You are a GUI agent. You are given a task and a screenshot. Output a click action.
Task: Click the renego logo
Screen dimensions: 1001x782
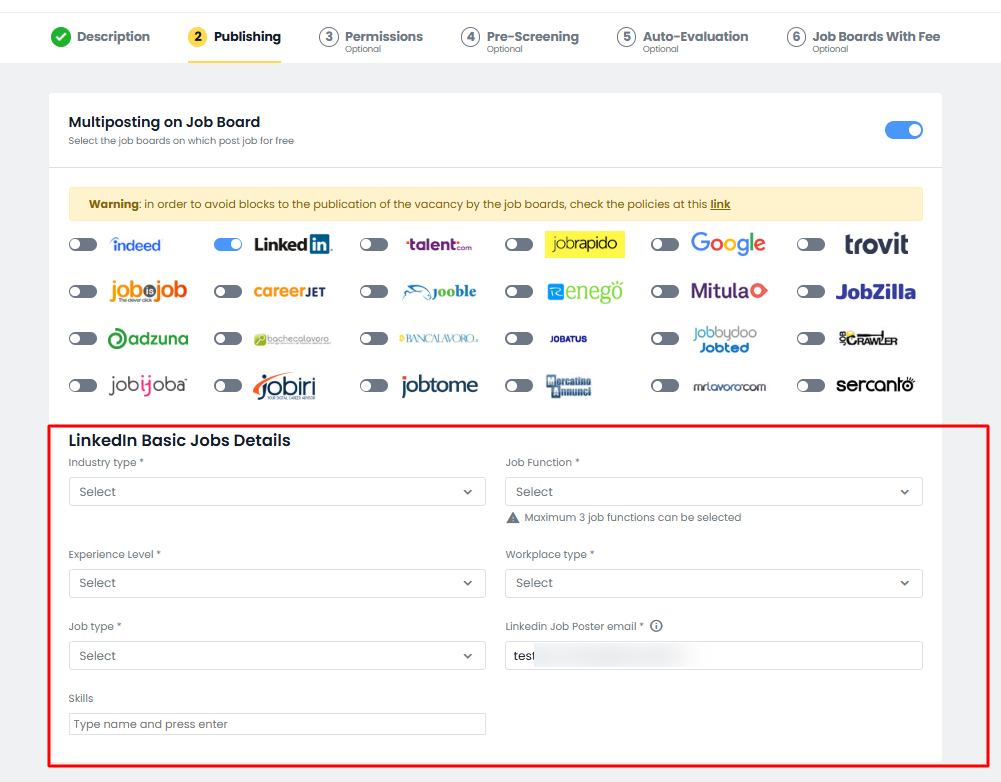pos(585,292)
